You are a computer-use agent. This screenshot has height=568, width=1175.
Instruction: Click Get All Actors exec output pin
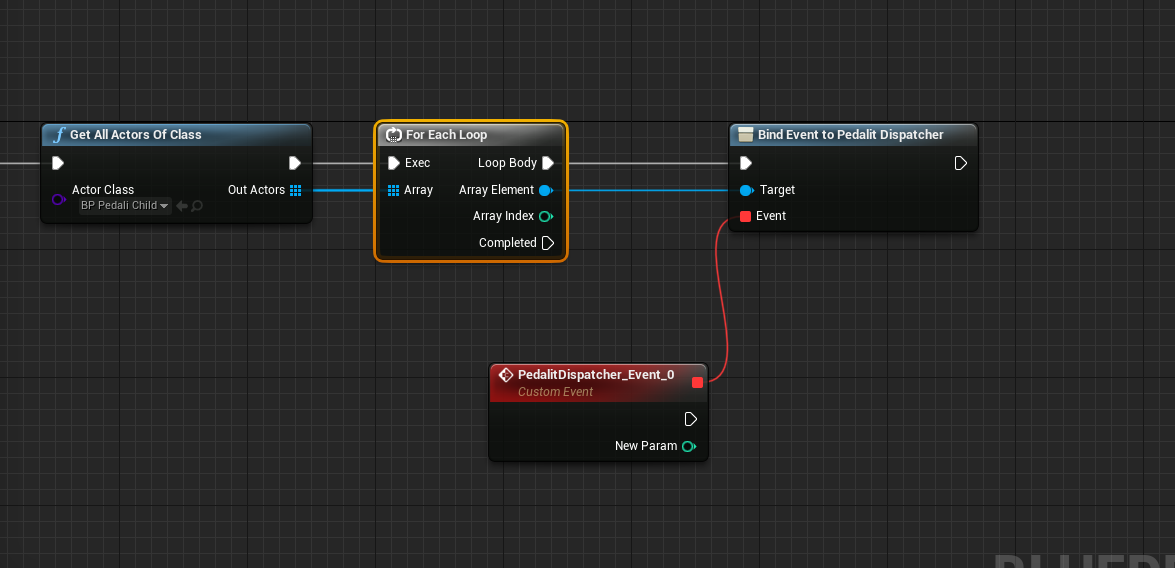(x=294, y=163)
